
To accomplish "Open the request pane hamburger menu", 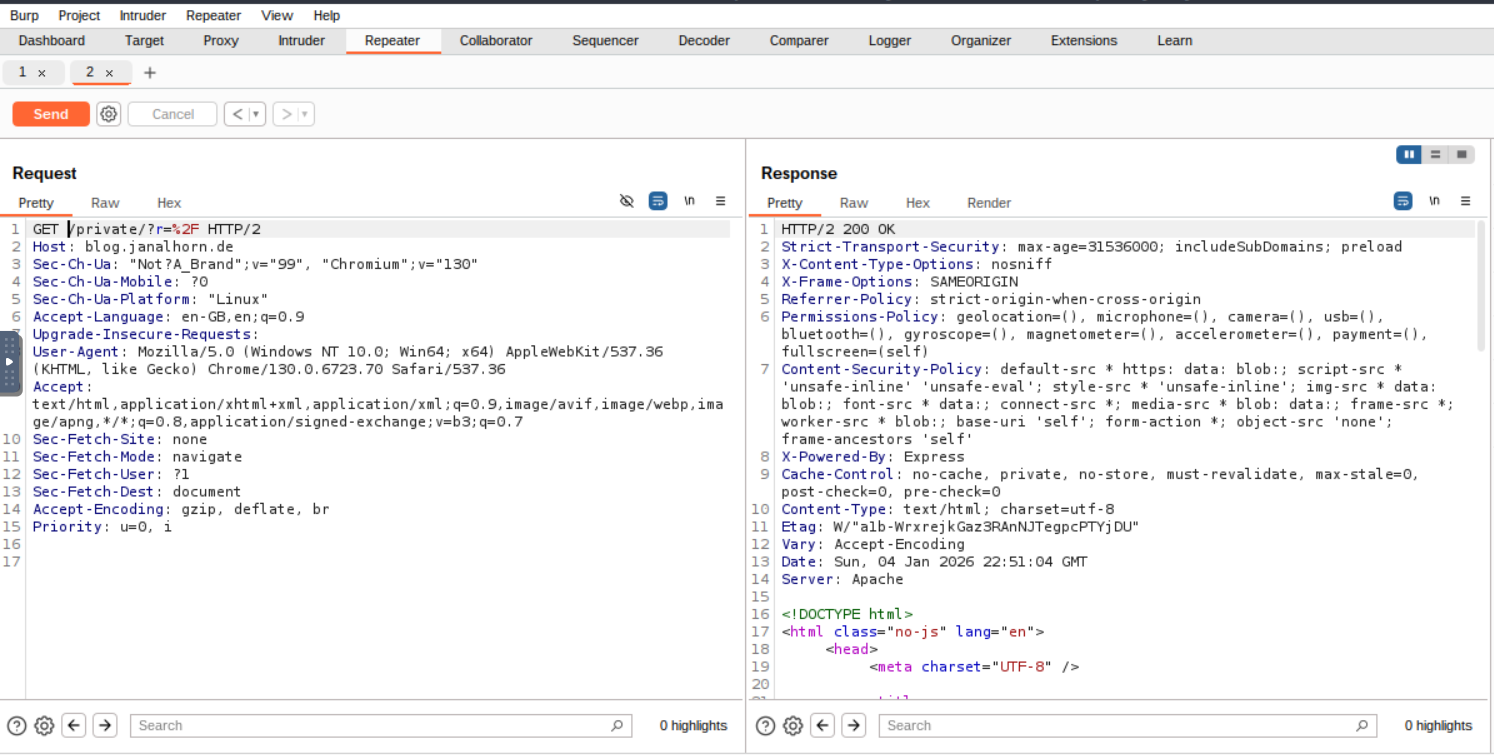I will coord(720,201).
